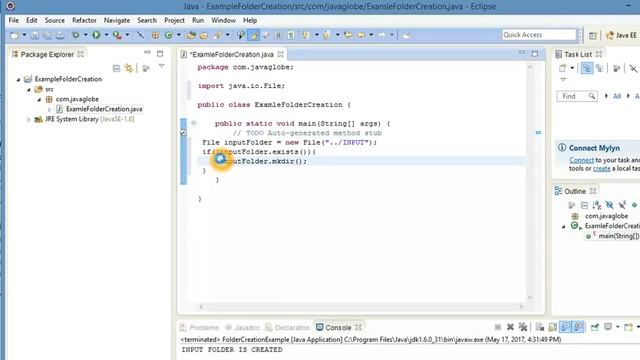The image size is (640, 360).
Task: Click the Save toolbar icon
Action: pos(35,36)
